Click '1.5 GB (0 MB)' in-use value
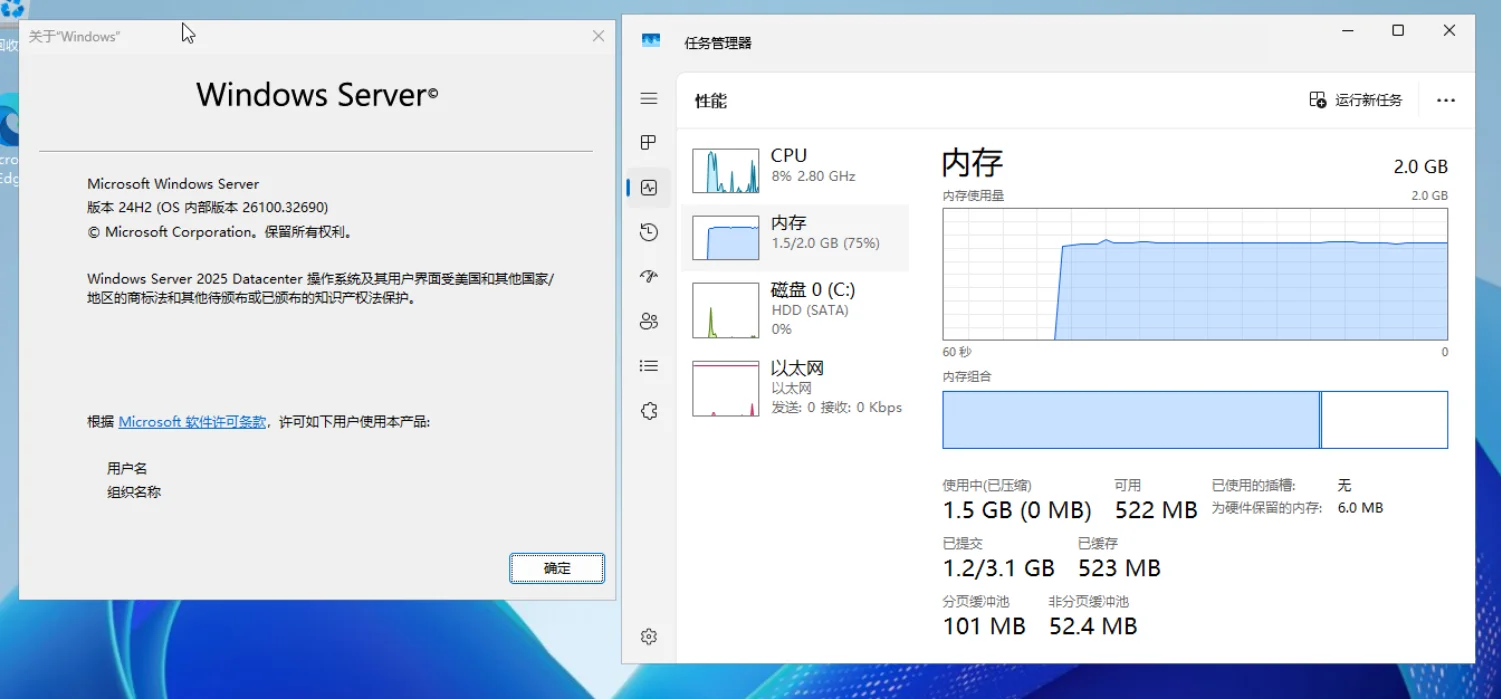 coord(1017,510)
